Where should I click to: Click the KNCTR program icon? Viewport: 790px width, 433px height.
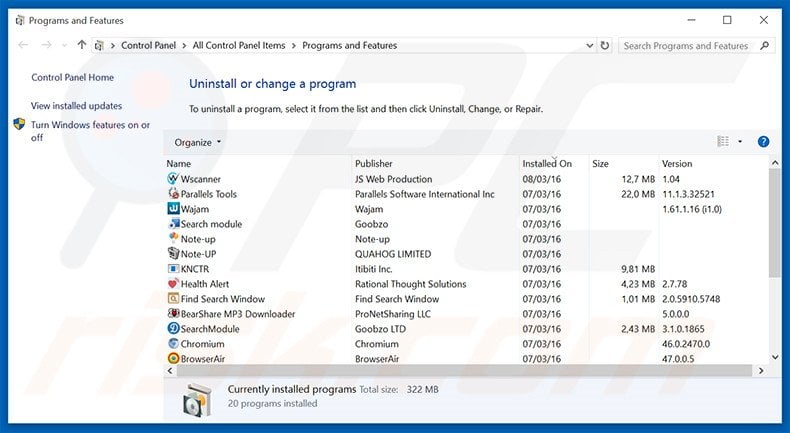point(173,269)
